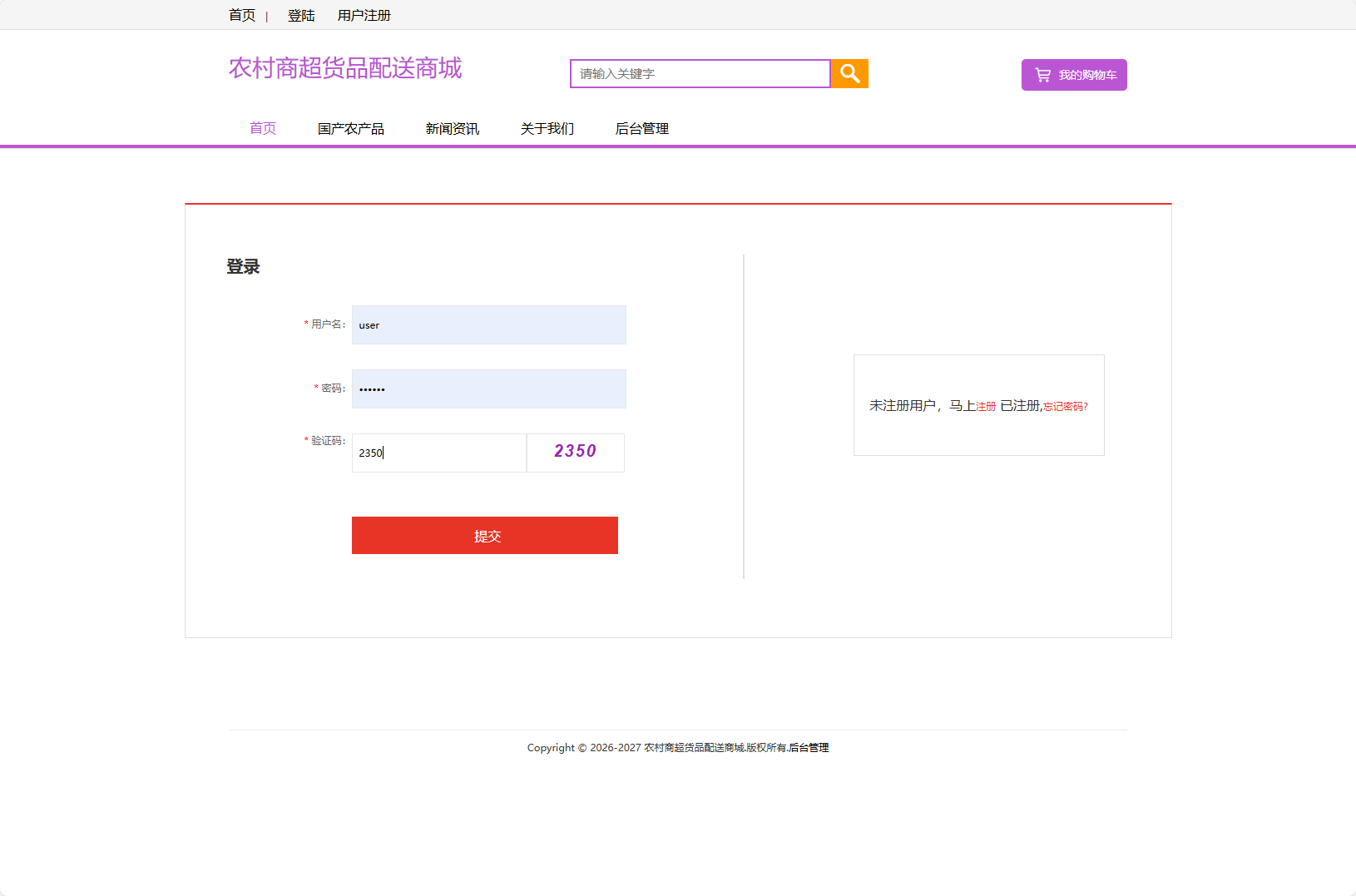Viewport: 1356px width, 896px height.
Task: Open my shopping cart via the cart icon
Action: pyautogui.click(x=1074, y=74)
